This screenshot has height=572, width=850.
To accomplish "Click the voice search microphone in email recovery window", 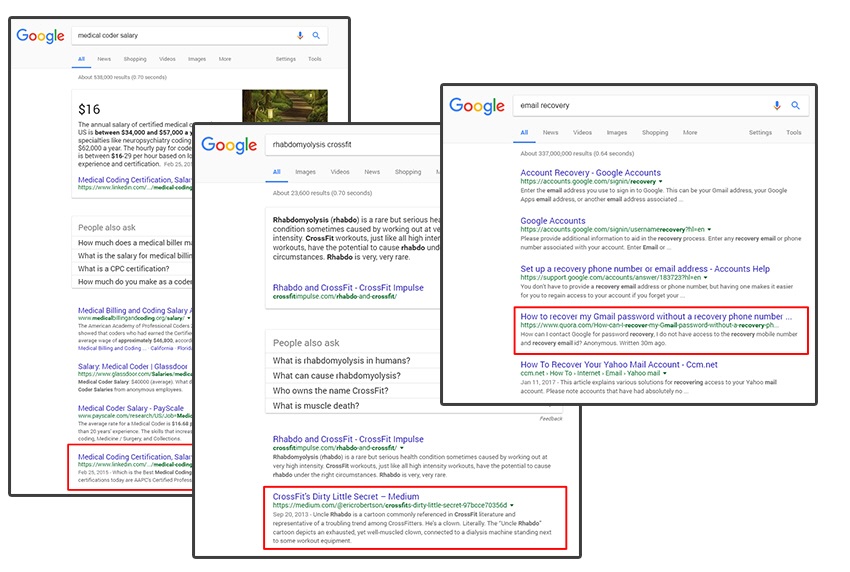I will [777, 105].
